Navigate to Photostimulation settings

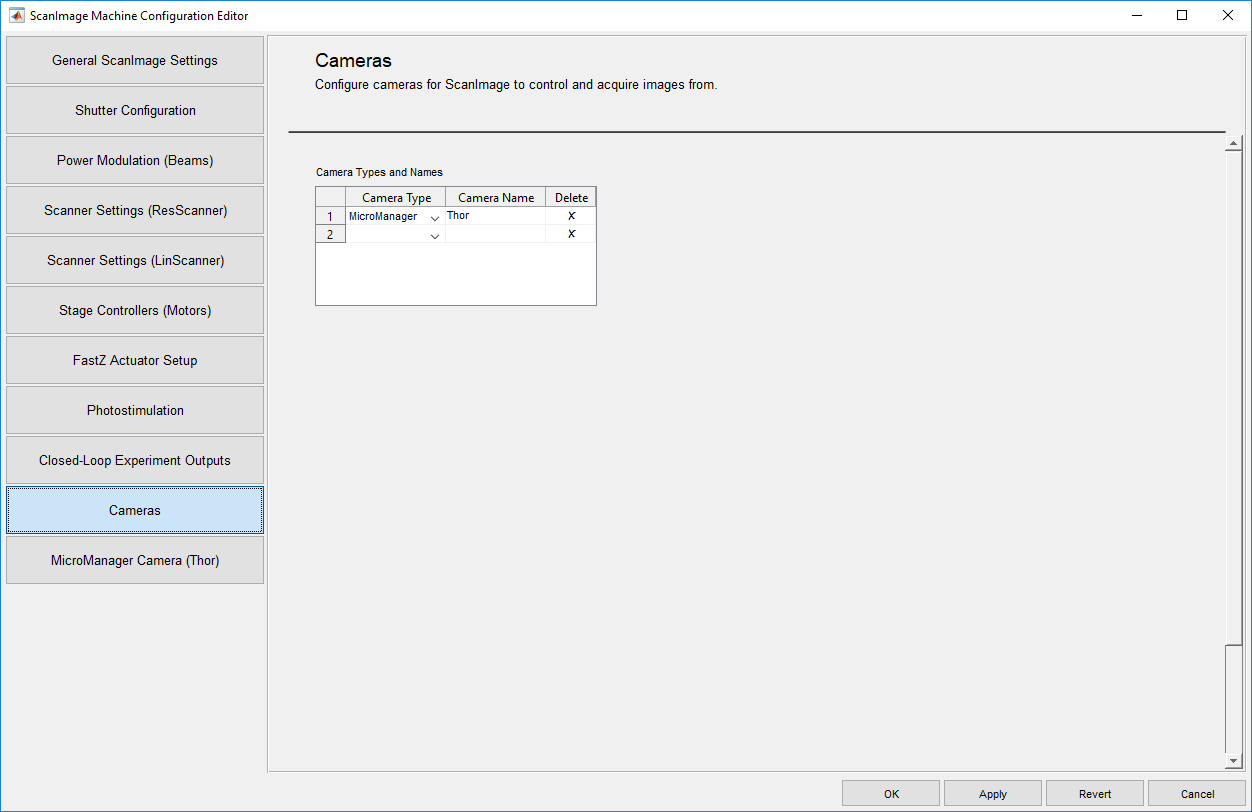[x=135, y=411]
